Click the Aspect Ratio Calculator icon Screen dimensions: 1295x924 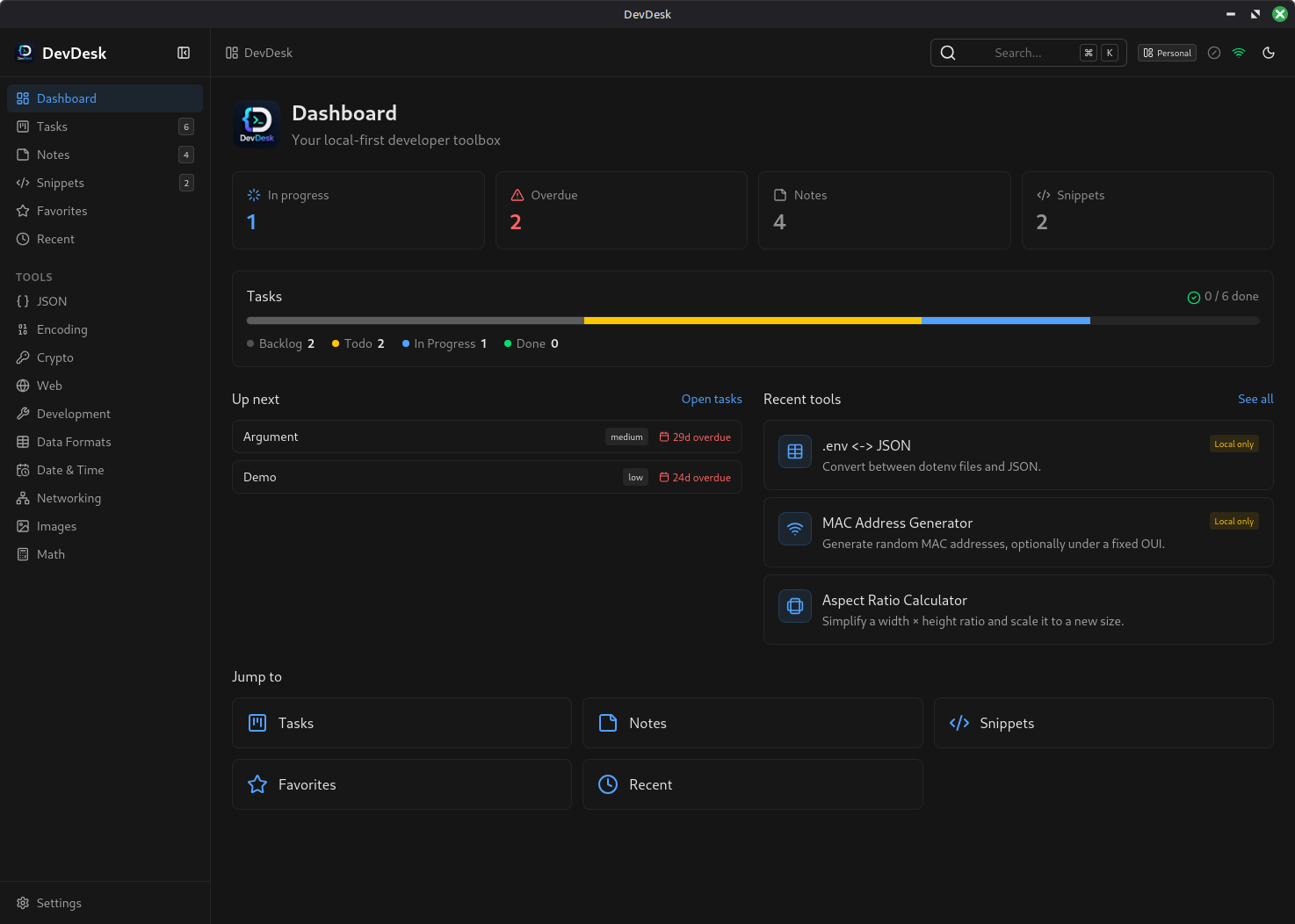(x=795, y=606)
